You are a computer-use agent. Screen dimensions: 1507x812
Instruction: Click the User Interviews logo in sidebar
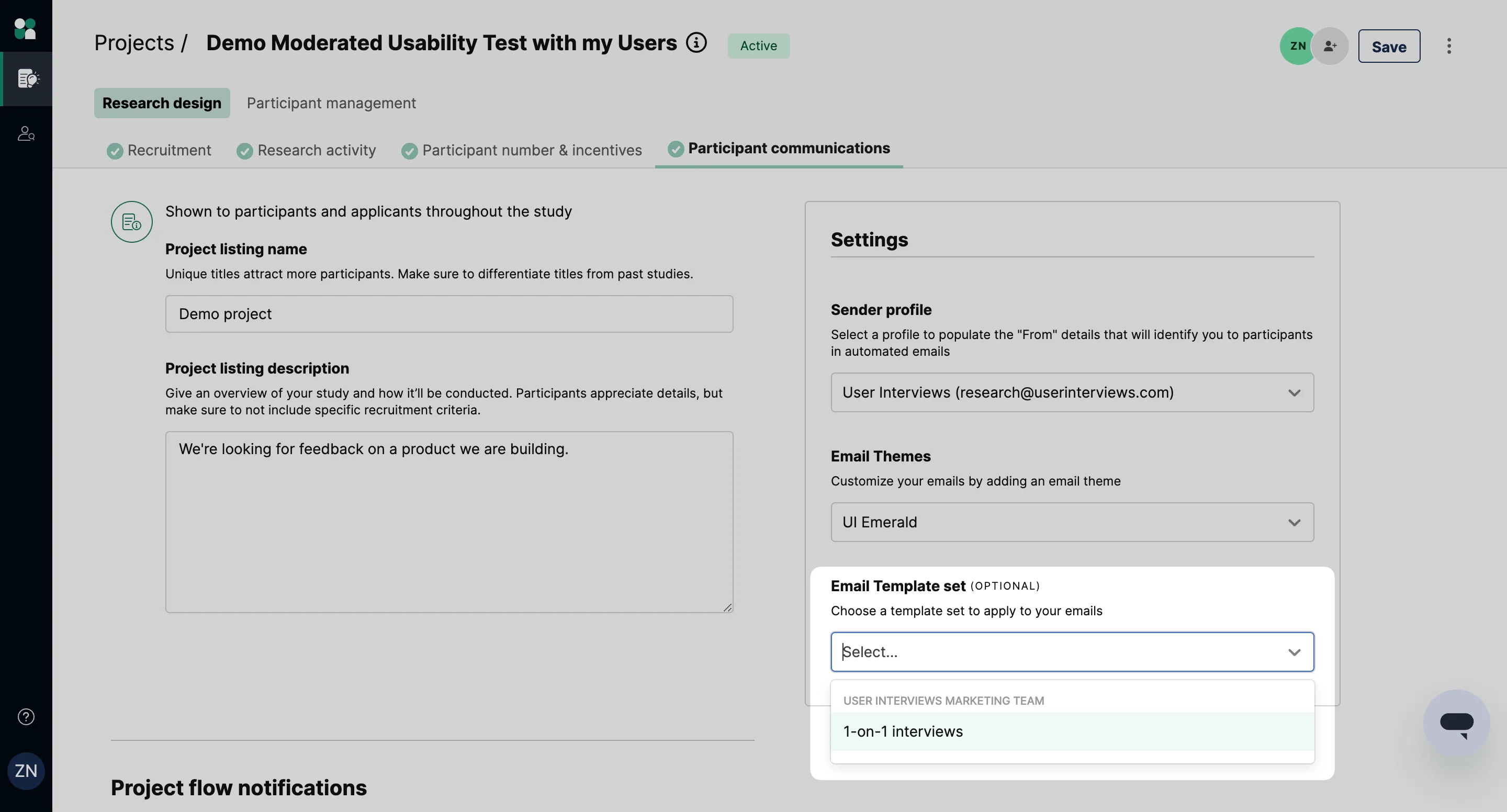click(25, 28)
